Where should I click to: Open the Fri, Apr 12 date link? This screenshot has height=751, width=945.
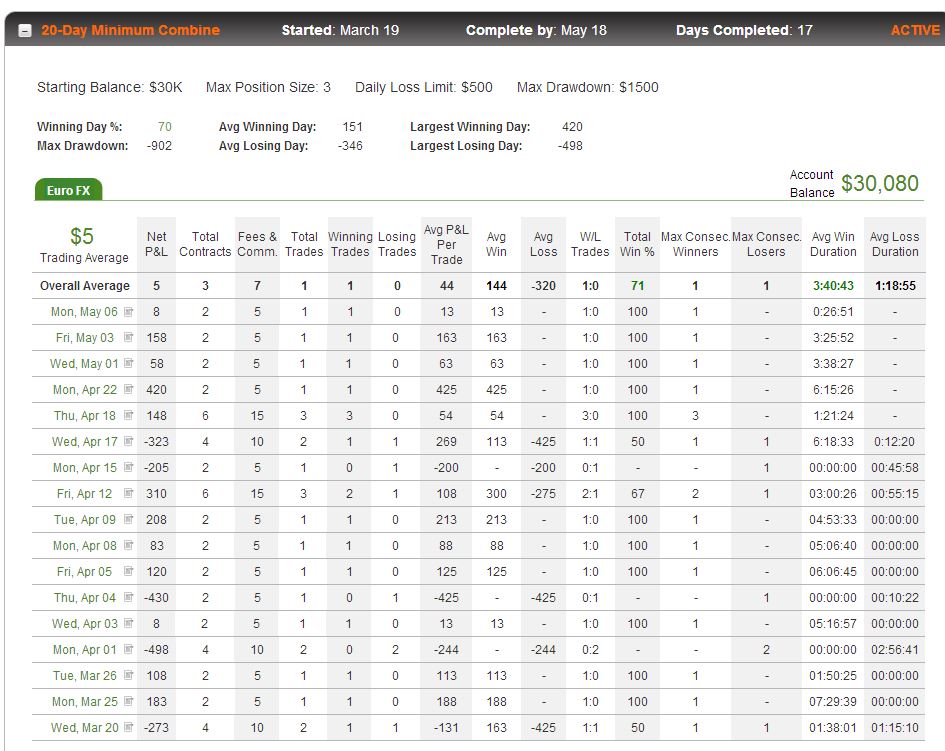tap(84, 494)
